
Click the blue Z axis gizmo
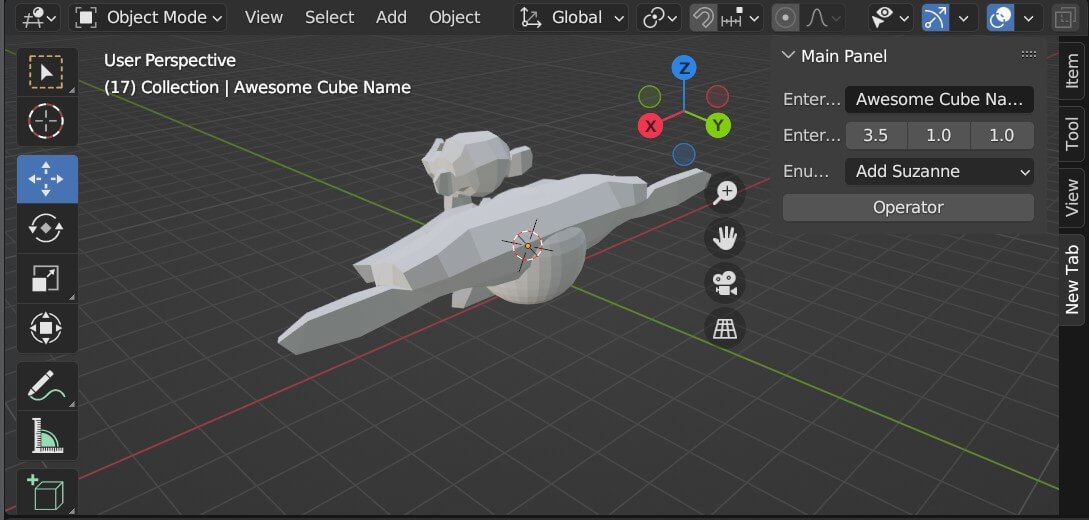[684, 68]
